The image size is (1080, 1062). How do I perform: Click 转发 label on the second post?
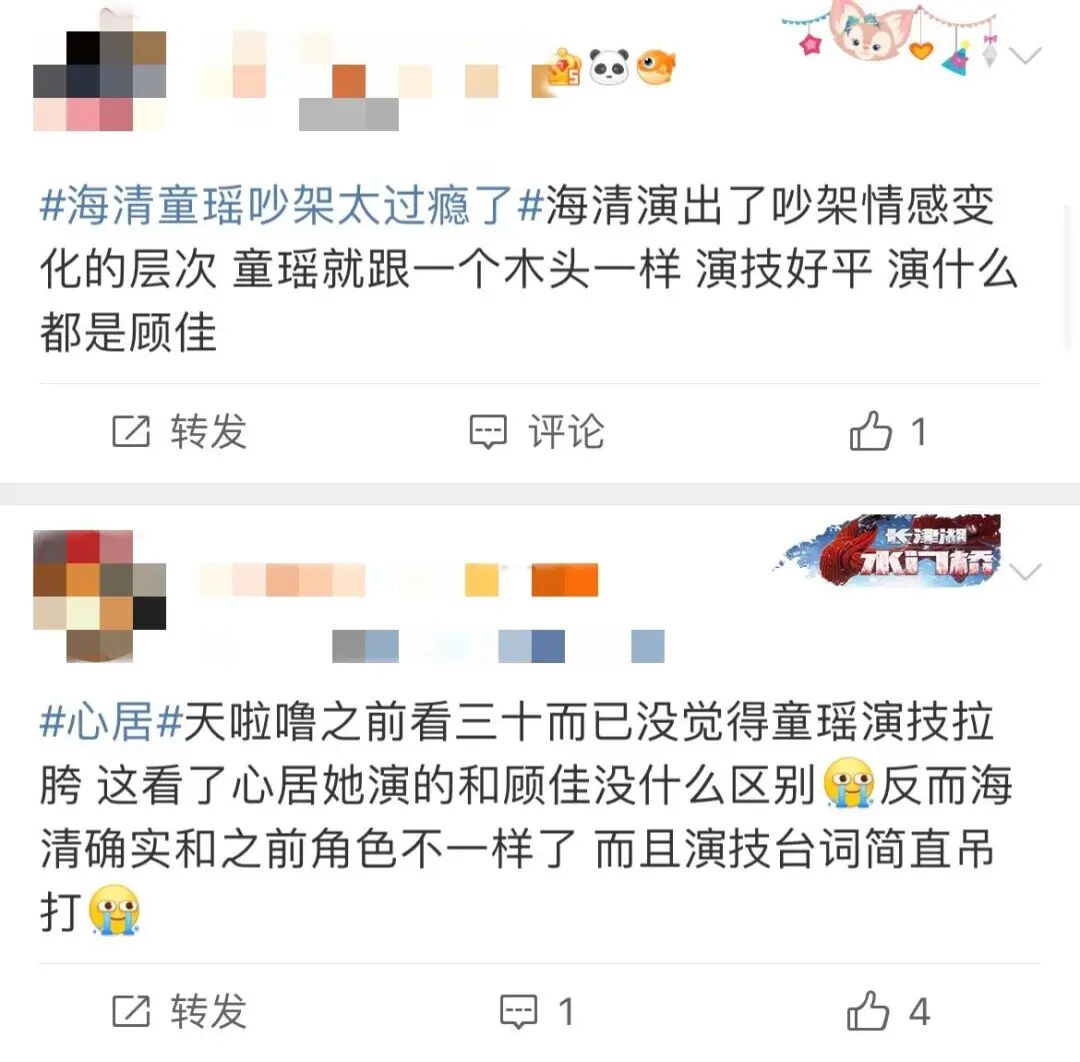[209, 1012]
